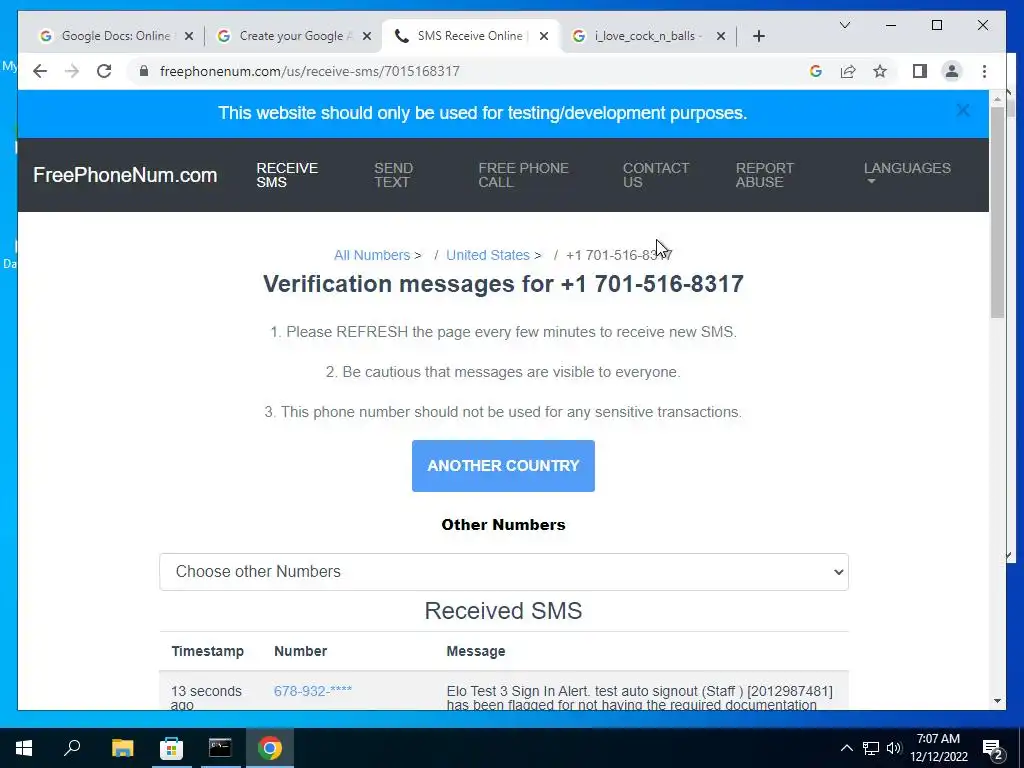
Task: Open the REPORT ABUSE menu item
Action: [764, 175]
